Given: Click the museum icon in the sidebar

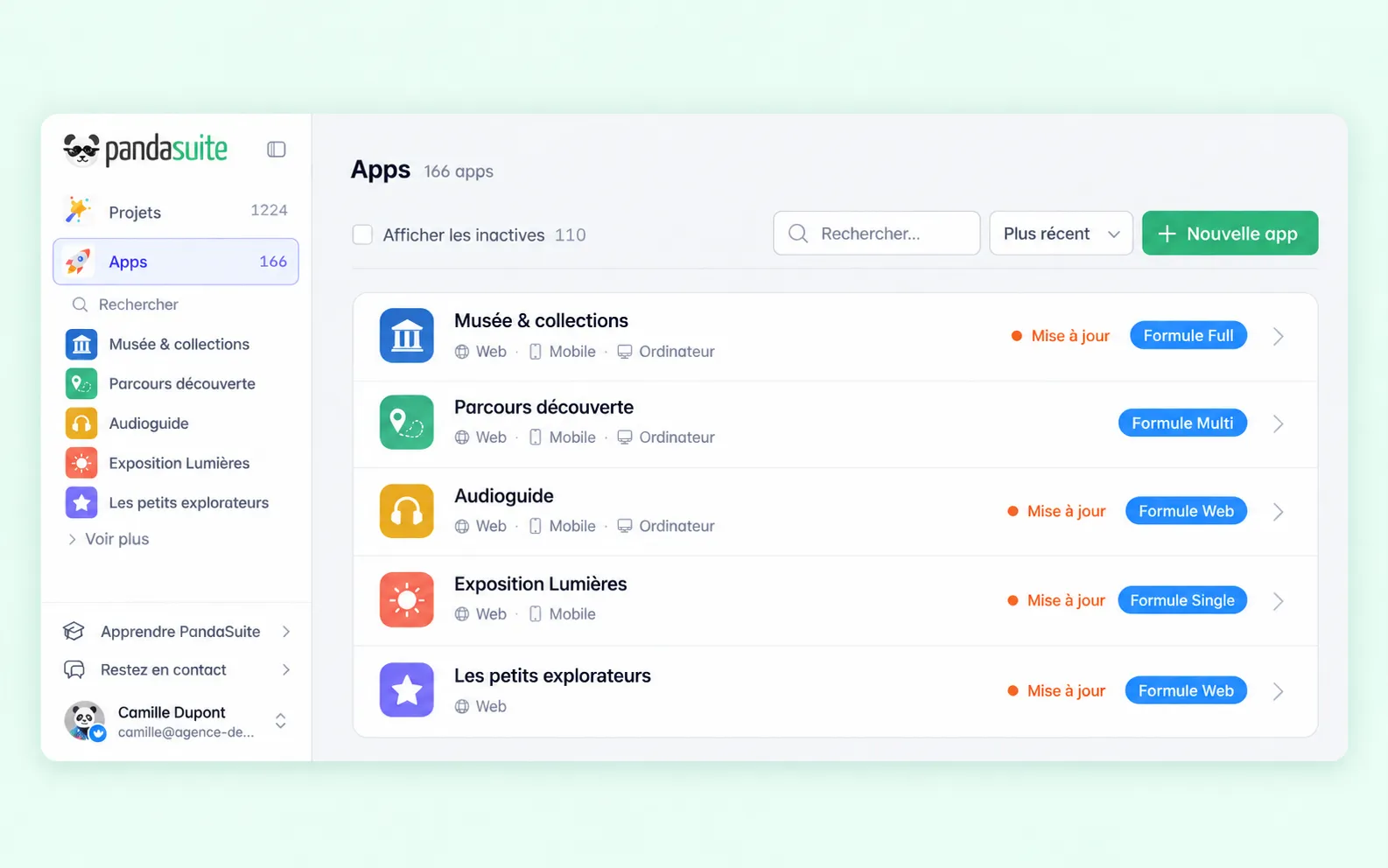Looking at the screenshot, I should [81, 344].
